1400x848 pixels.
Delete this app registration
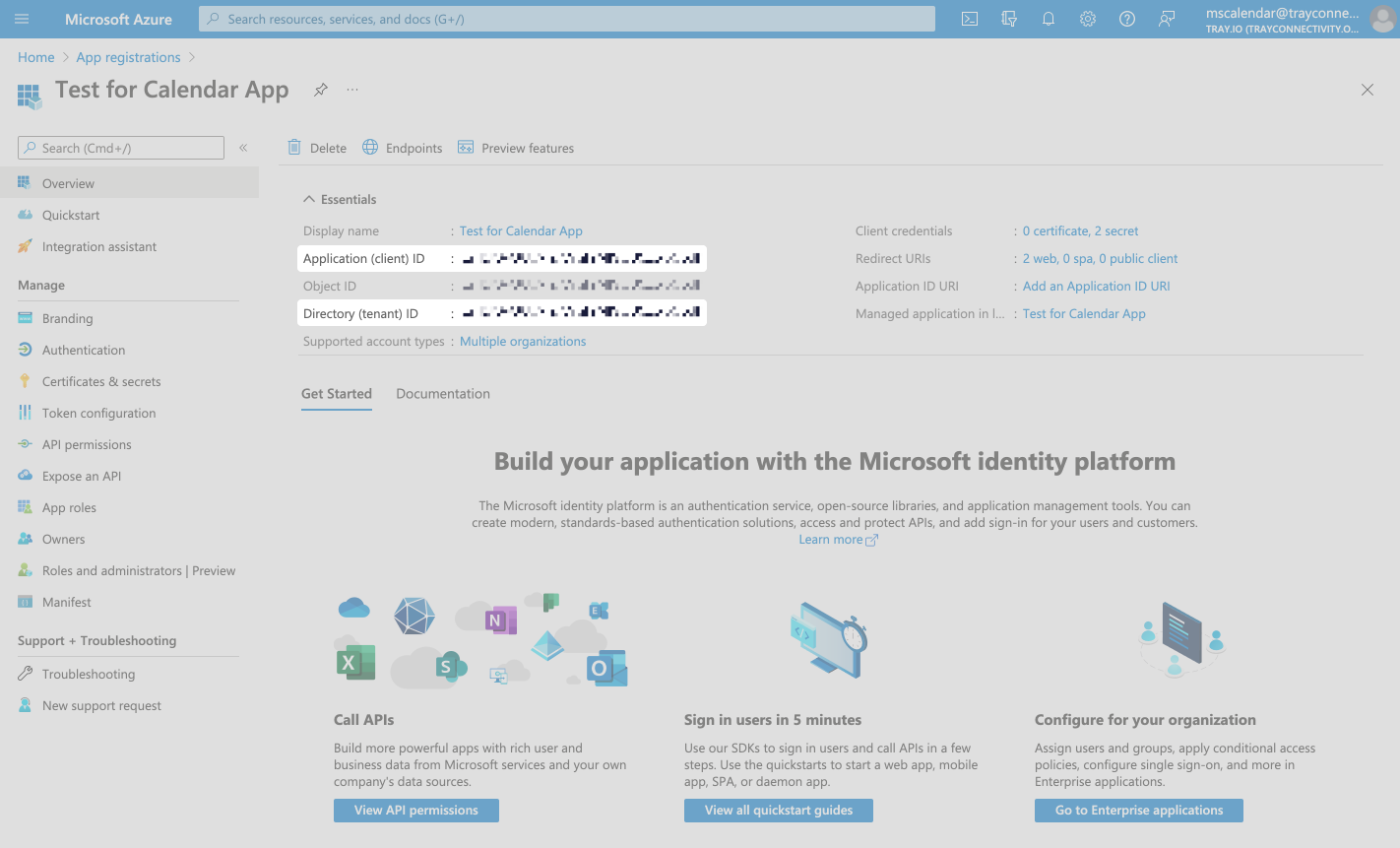[316, 147]
